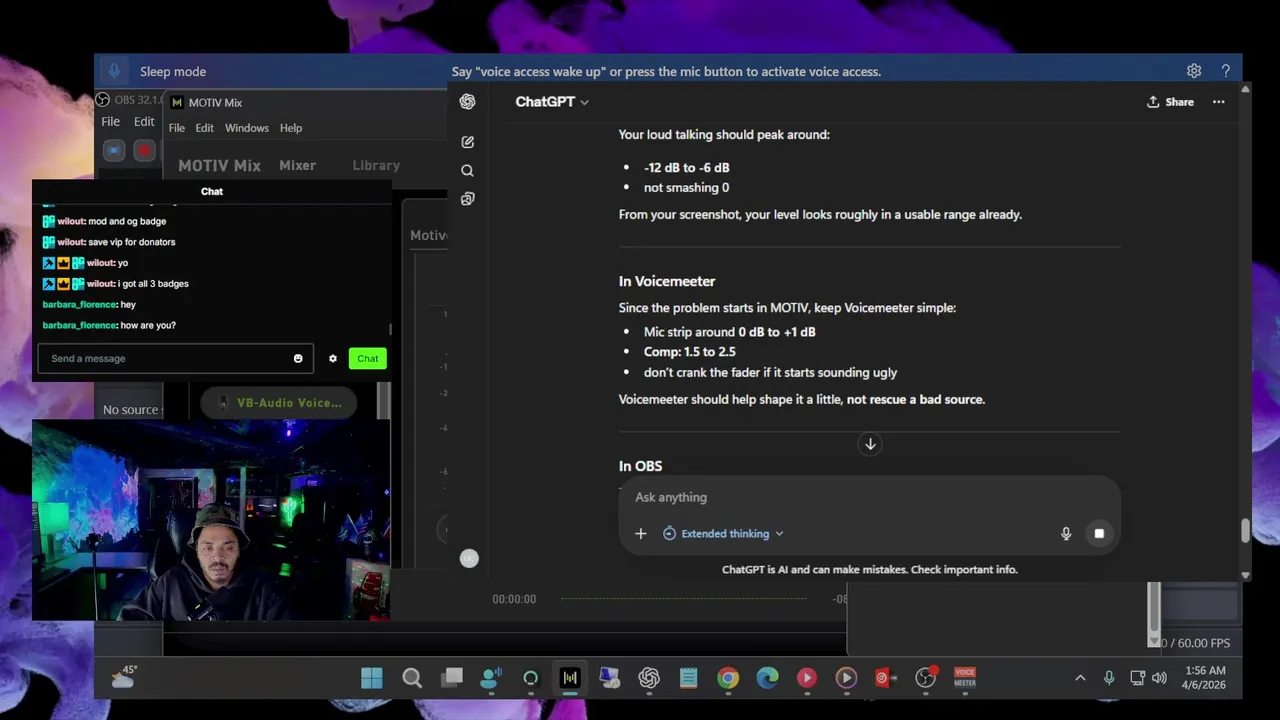Viewport: 1280px width, 720px height.
Task: Open OBS Studio icon in the taskbar
Action: (x=925, y=678)
